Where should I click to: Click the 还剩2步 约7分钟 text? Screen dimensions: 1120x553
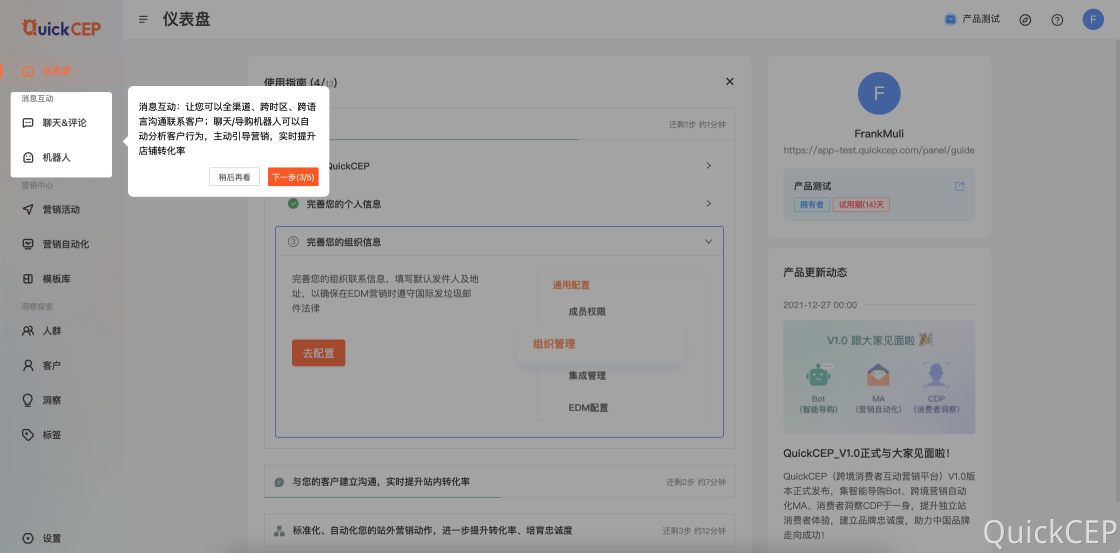(x=696, y=482)
